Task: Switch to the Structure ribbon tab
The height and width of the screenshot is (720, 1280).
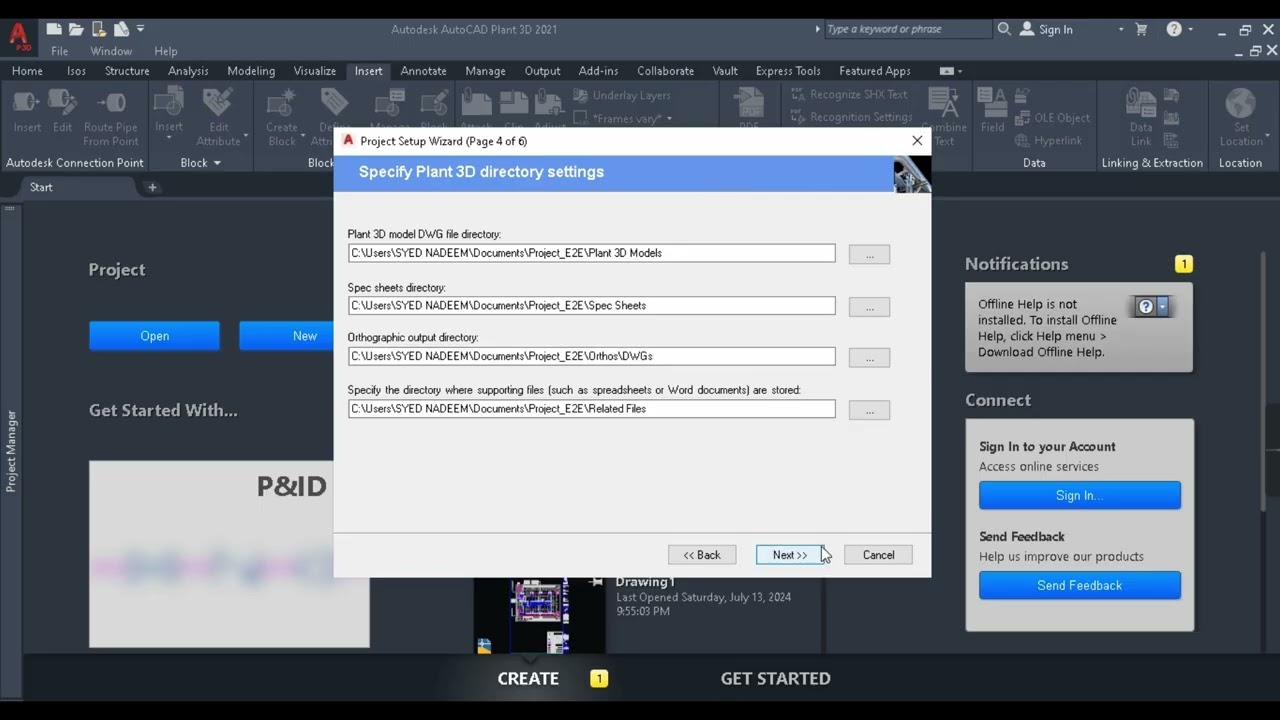Action: pos(127,71)
